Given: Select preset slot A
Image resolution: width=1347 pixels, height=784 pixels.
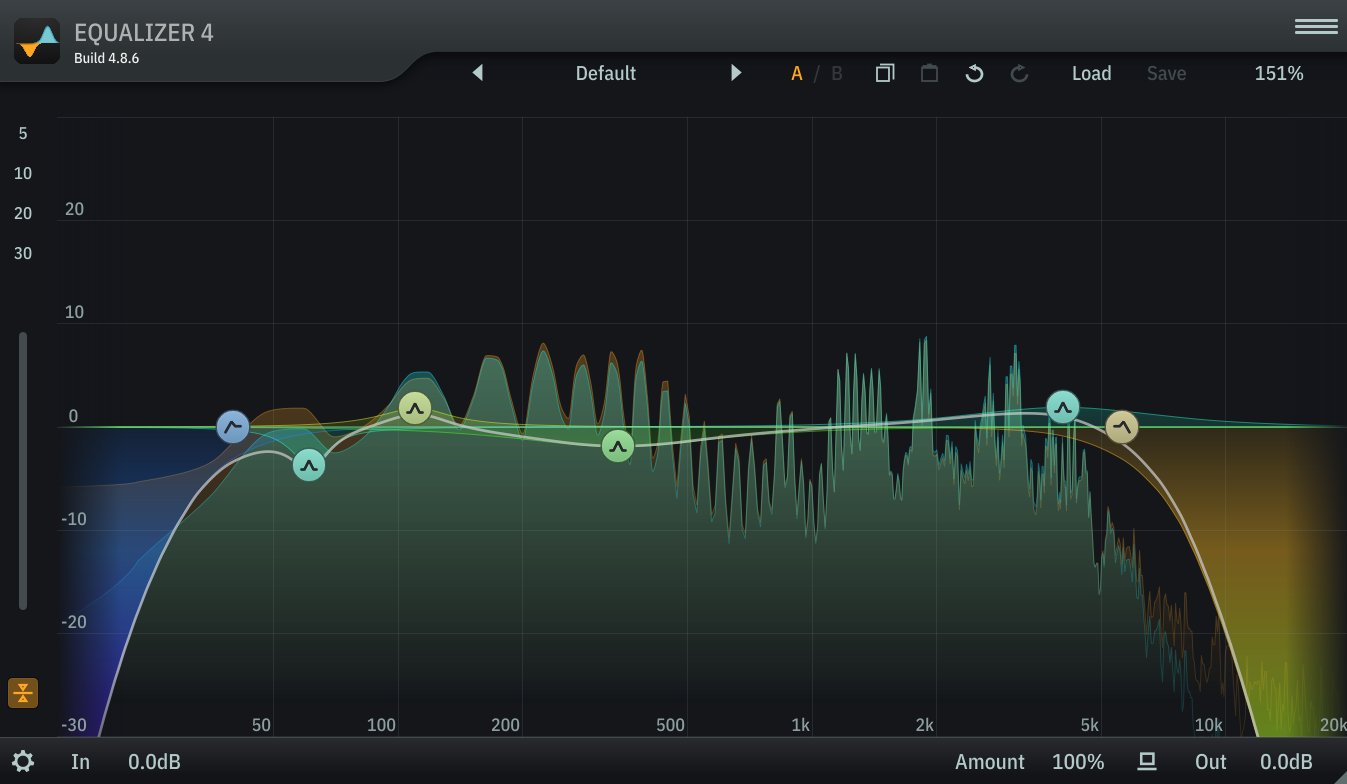Looking at the screenshot, I should (x=797, y=73).
